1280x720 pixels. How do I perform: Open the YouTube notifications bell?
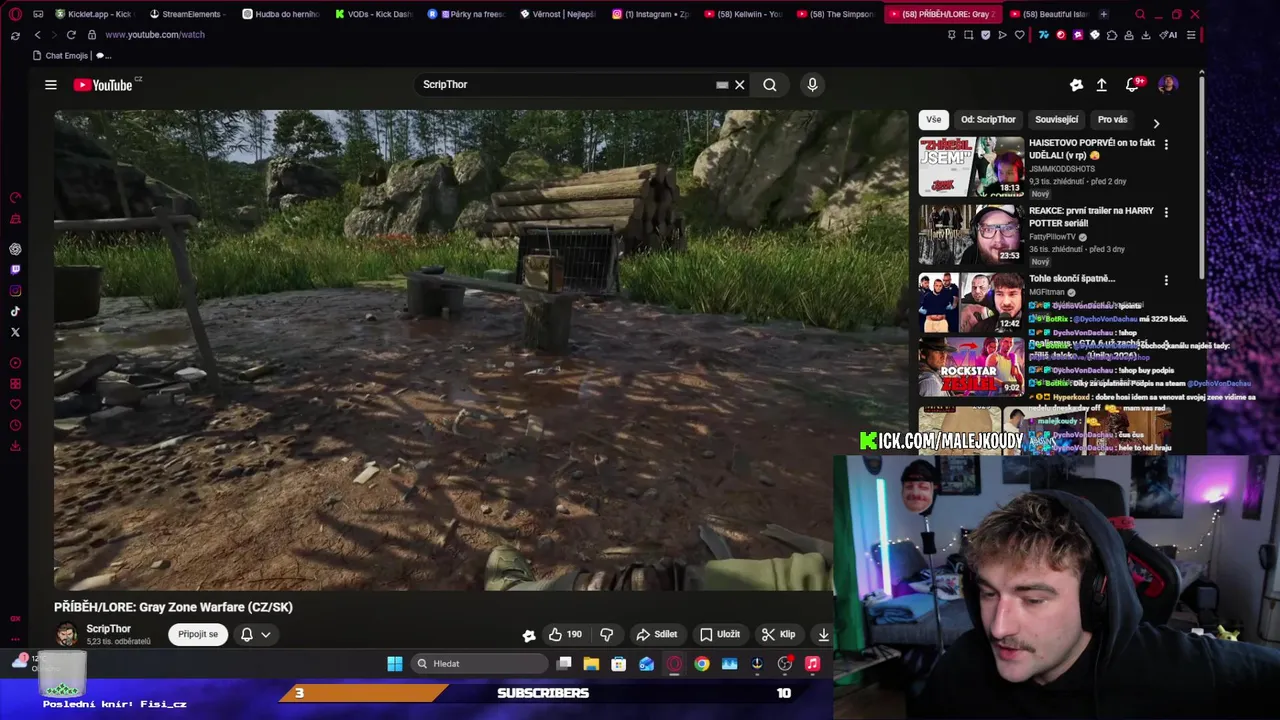[x=1133, y=85]
